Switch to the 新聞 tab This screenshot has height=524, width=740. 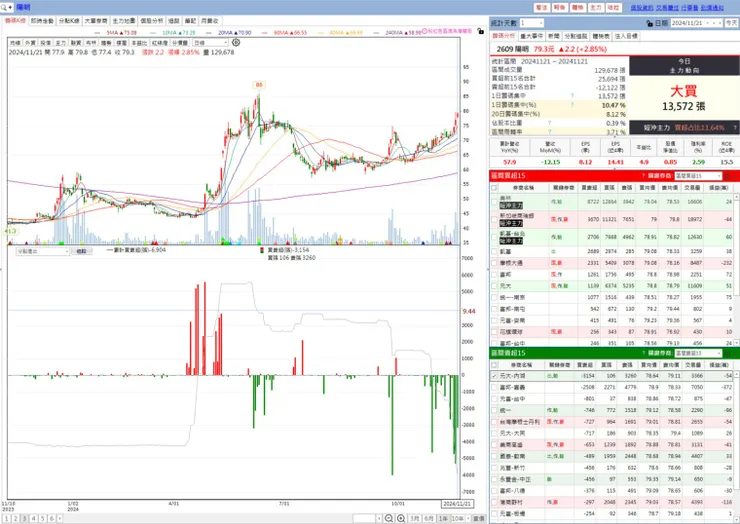point(554,36)
